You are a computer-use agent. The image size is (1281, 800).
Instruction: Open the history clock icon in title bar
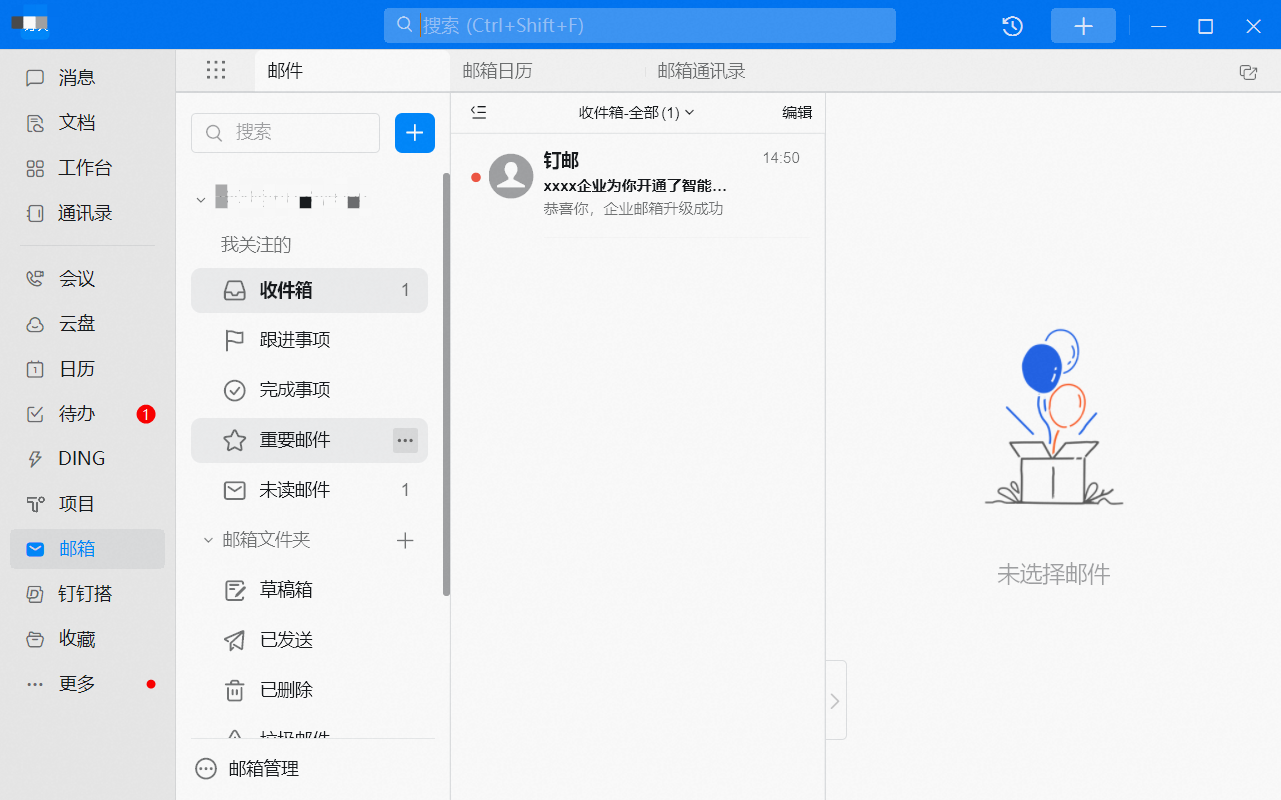pyautogui.click(x=1012, y=26)
